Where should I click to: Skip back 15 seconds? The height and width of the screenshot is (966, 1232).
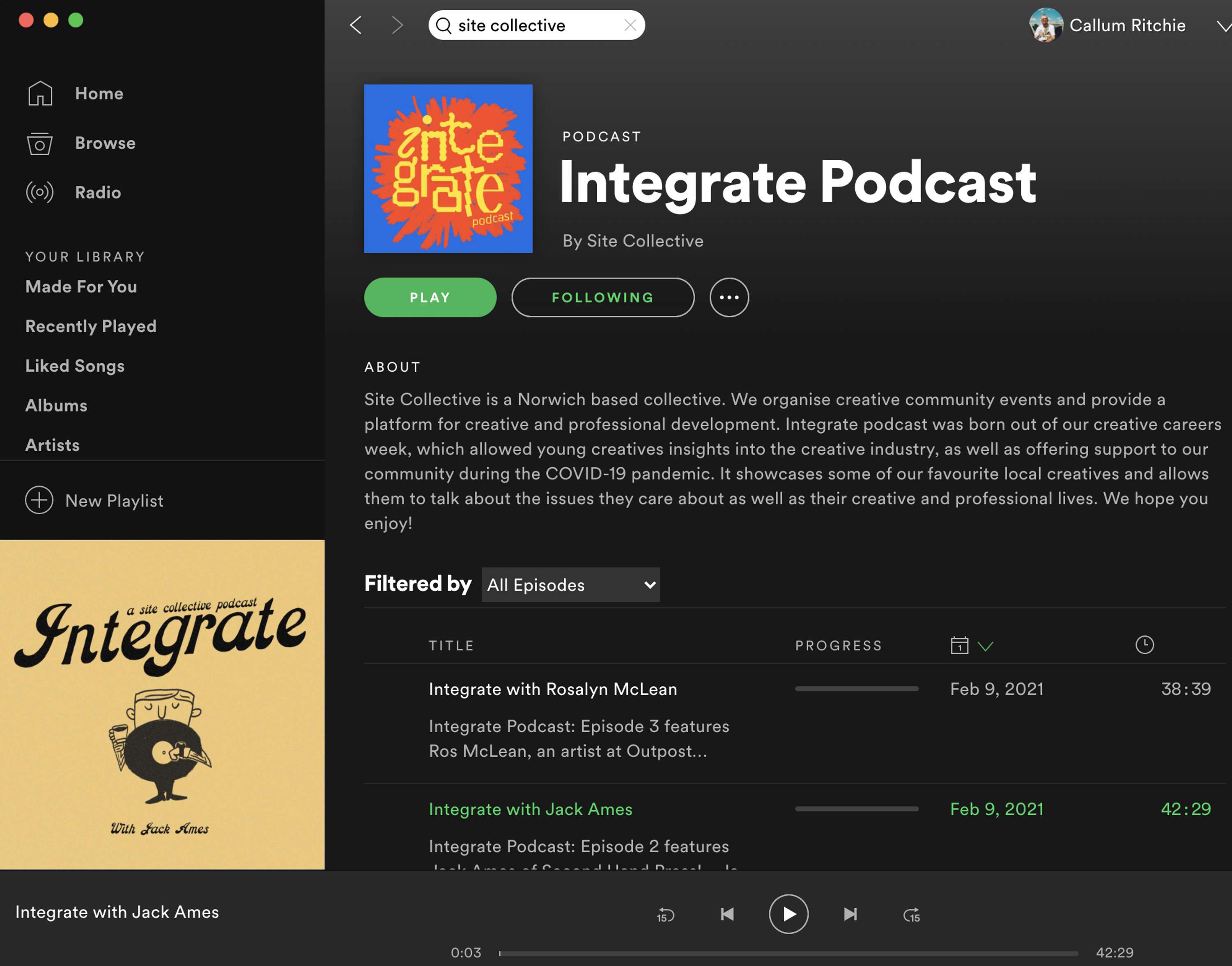point(665,915)
